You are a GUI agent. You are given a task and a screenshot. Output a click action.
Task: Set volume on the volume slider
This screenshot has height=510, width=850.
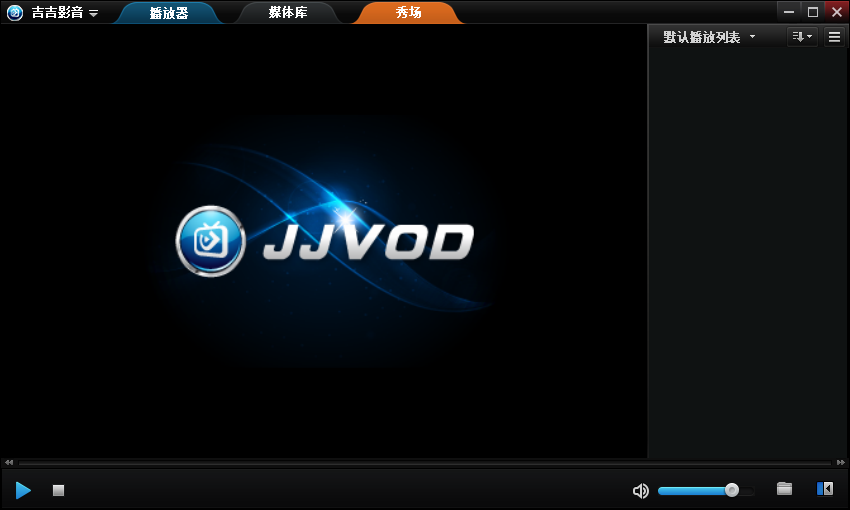(x=705, y=490)
